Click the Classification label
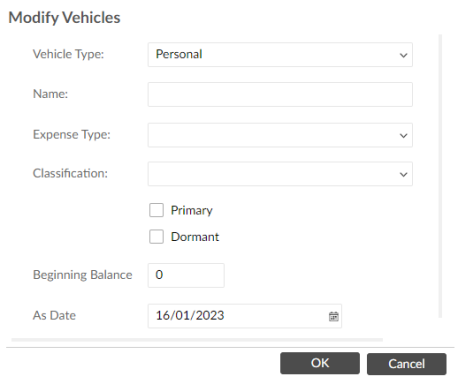The width and height of the screenshot is (458, 384). coord(70,173)
